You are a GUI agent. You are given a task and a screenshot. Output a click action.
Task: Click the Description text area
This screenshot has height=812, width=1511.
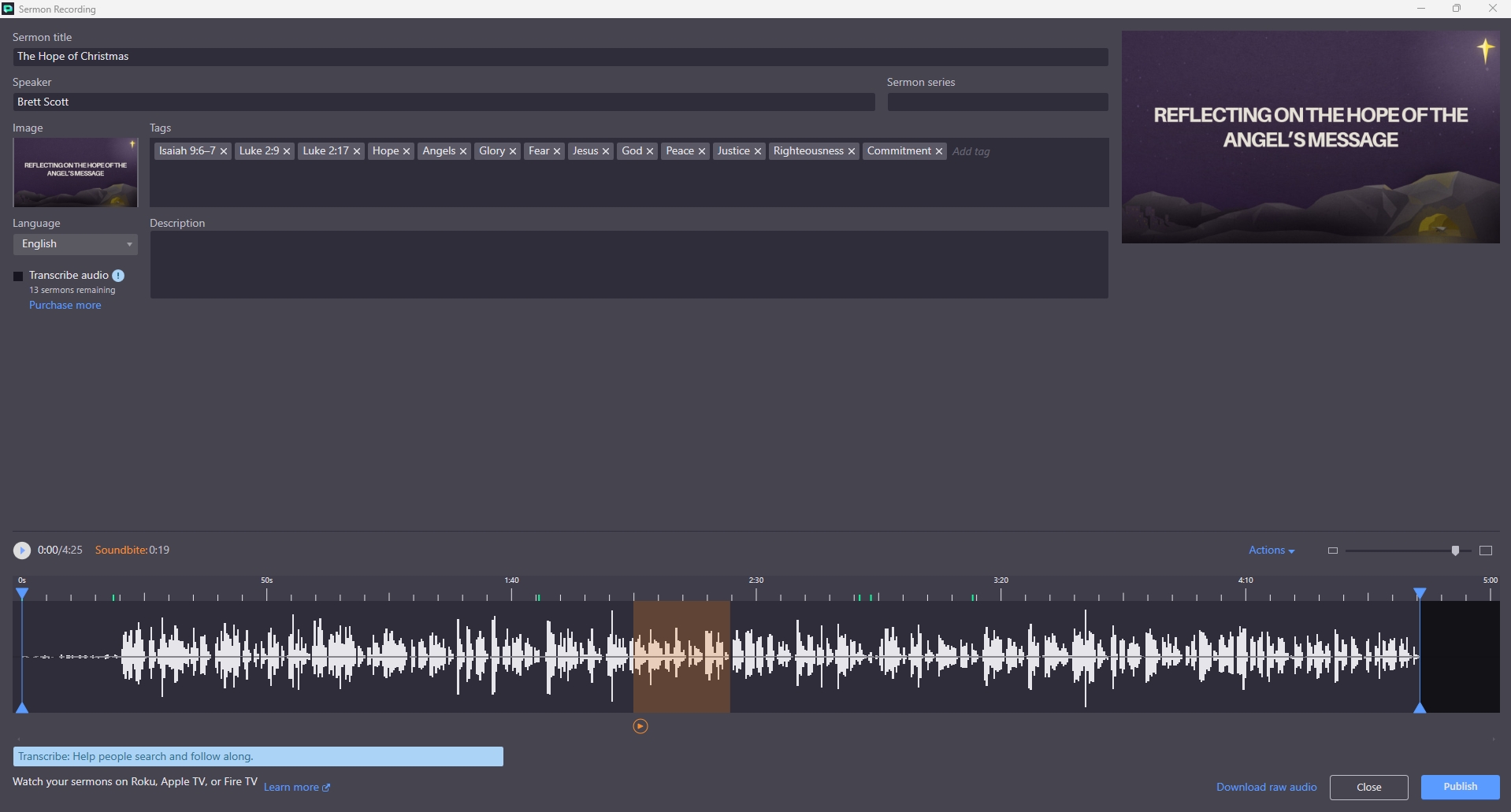click(629, 265)
